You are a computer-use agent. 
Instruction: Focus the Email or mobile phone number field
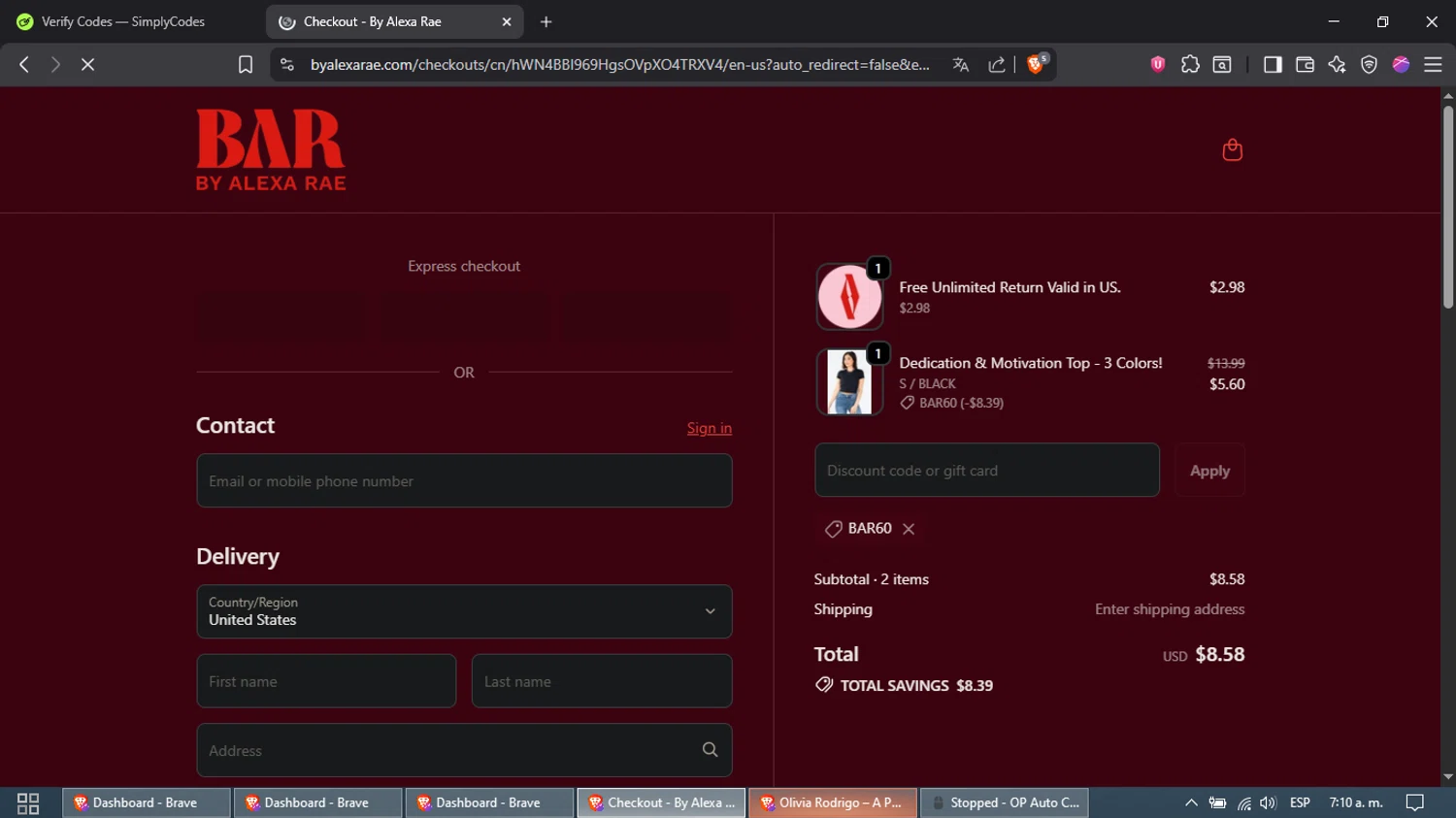click(x=464, y=480)
